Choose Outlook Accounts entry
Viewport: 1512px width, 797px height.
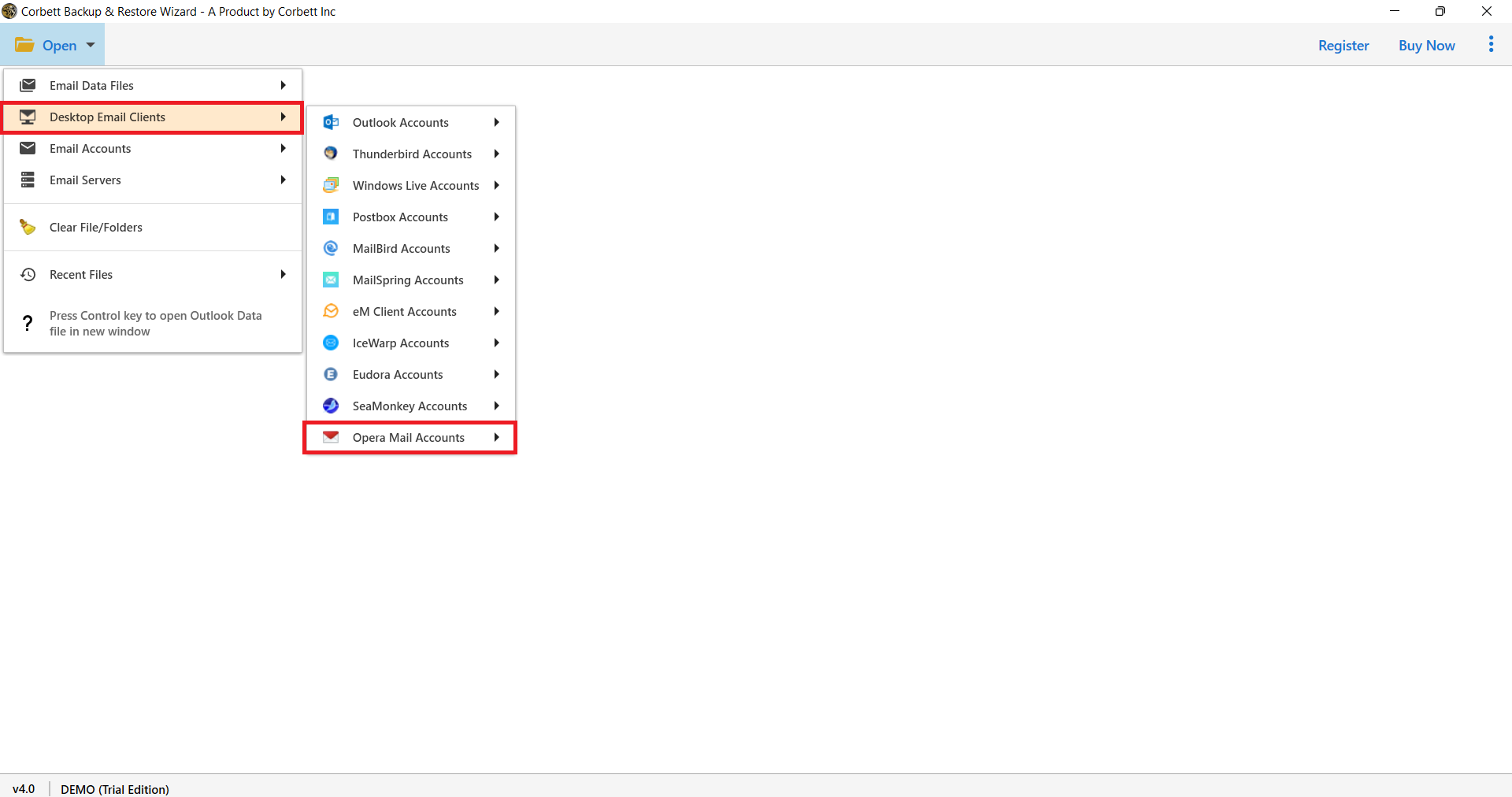pos(411,122)
